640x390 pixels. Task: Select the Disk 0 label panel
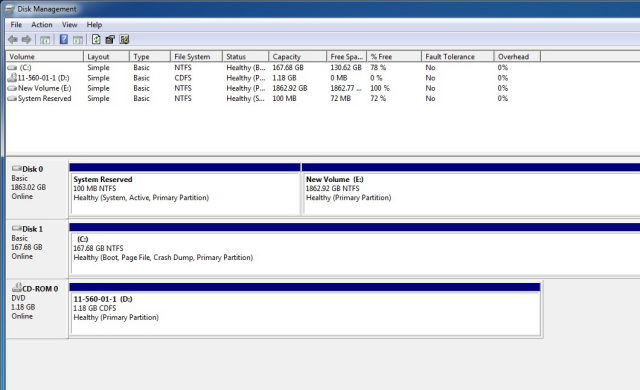point(37,189)
